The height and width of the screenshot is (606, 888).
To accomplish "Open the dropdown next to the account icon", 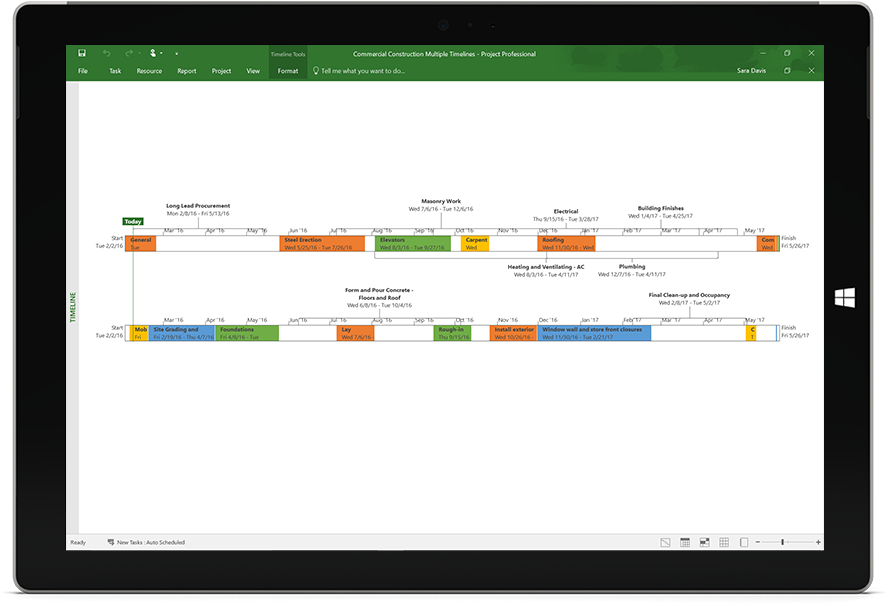I will (161, 53).
